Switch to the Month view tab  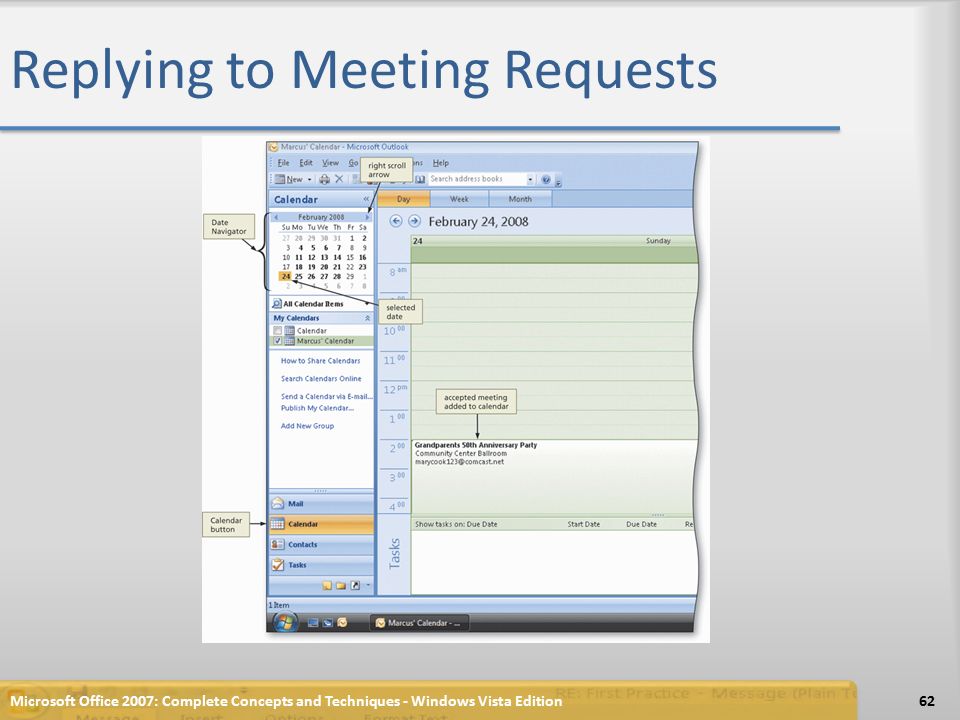tap(520, 199)
